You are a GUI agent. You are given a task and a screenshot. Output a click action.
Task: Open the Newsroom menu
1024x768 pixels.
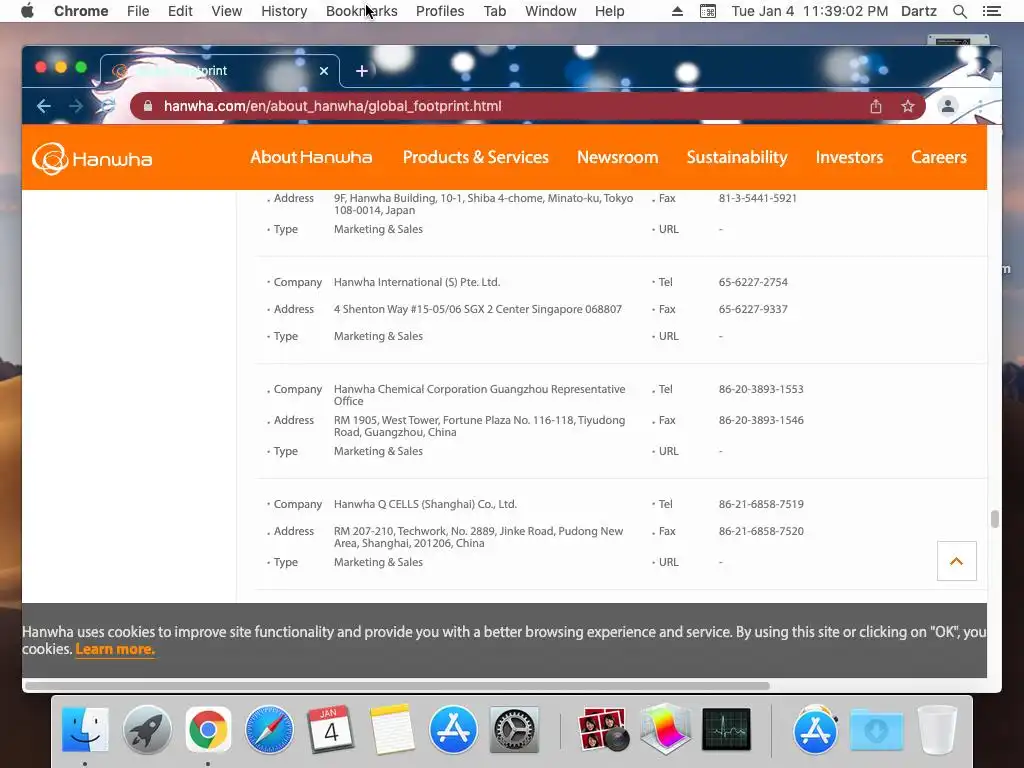pos(617,157)
